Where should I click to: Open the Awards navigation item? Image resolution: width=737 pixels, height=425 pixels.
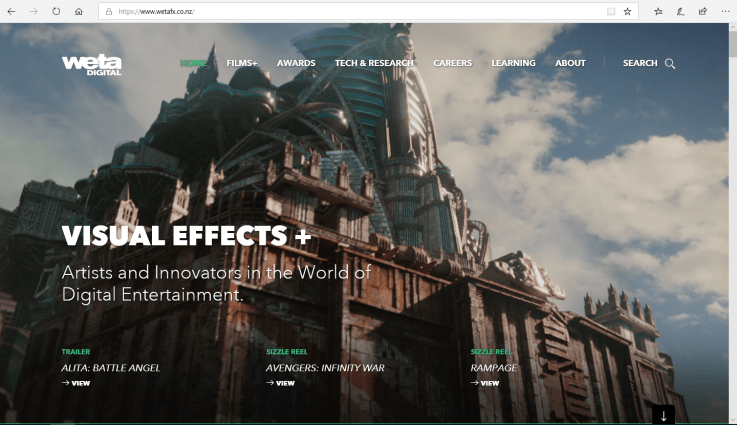click(296, 63)
